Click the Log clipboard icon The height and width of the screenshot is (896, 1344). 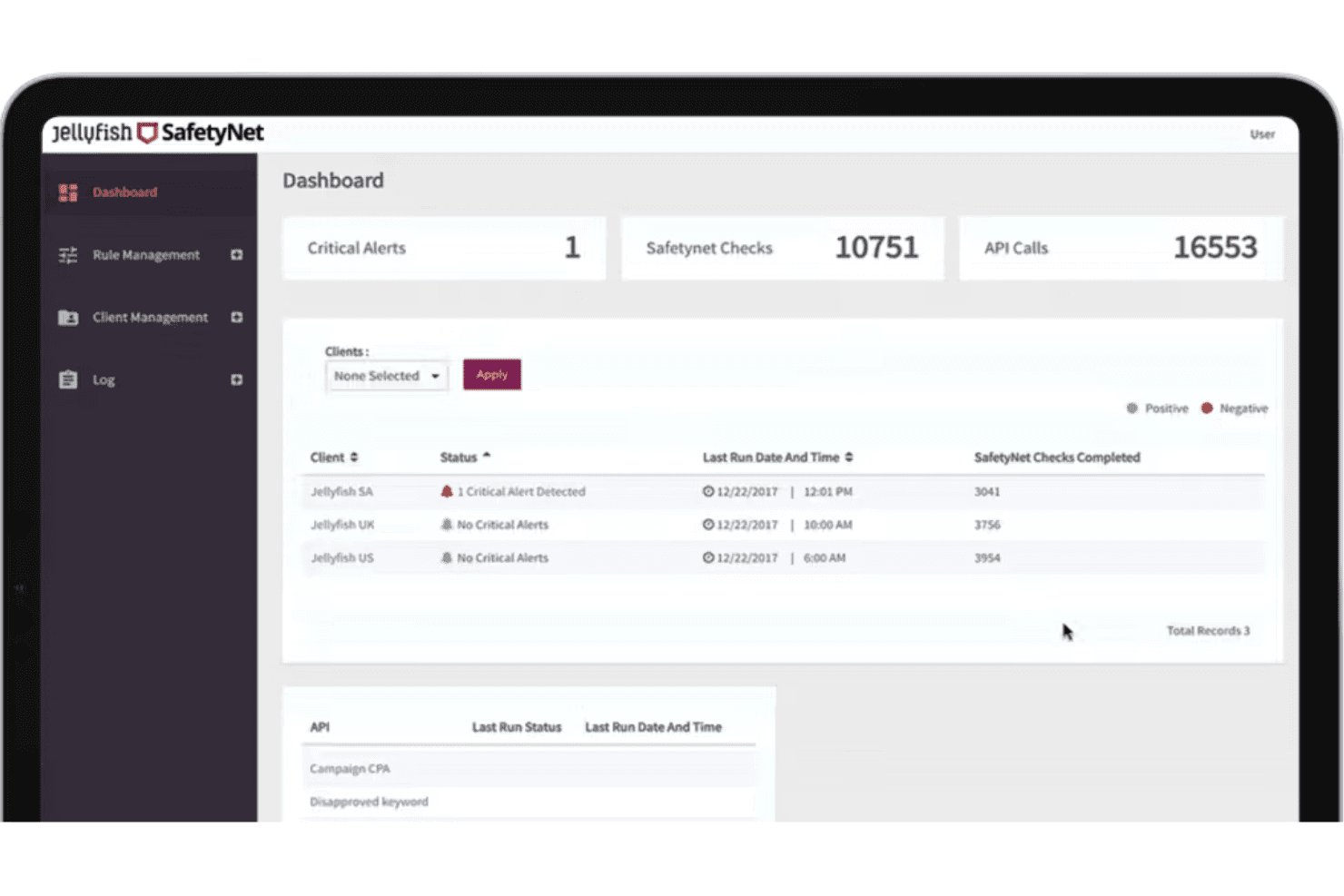point(68,379)
